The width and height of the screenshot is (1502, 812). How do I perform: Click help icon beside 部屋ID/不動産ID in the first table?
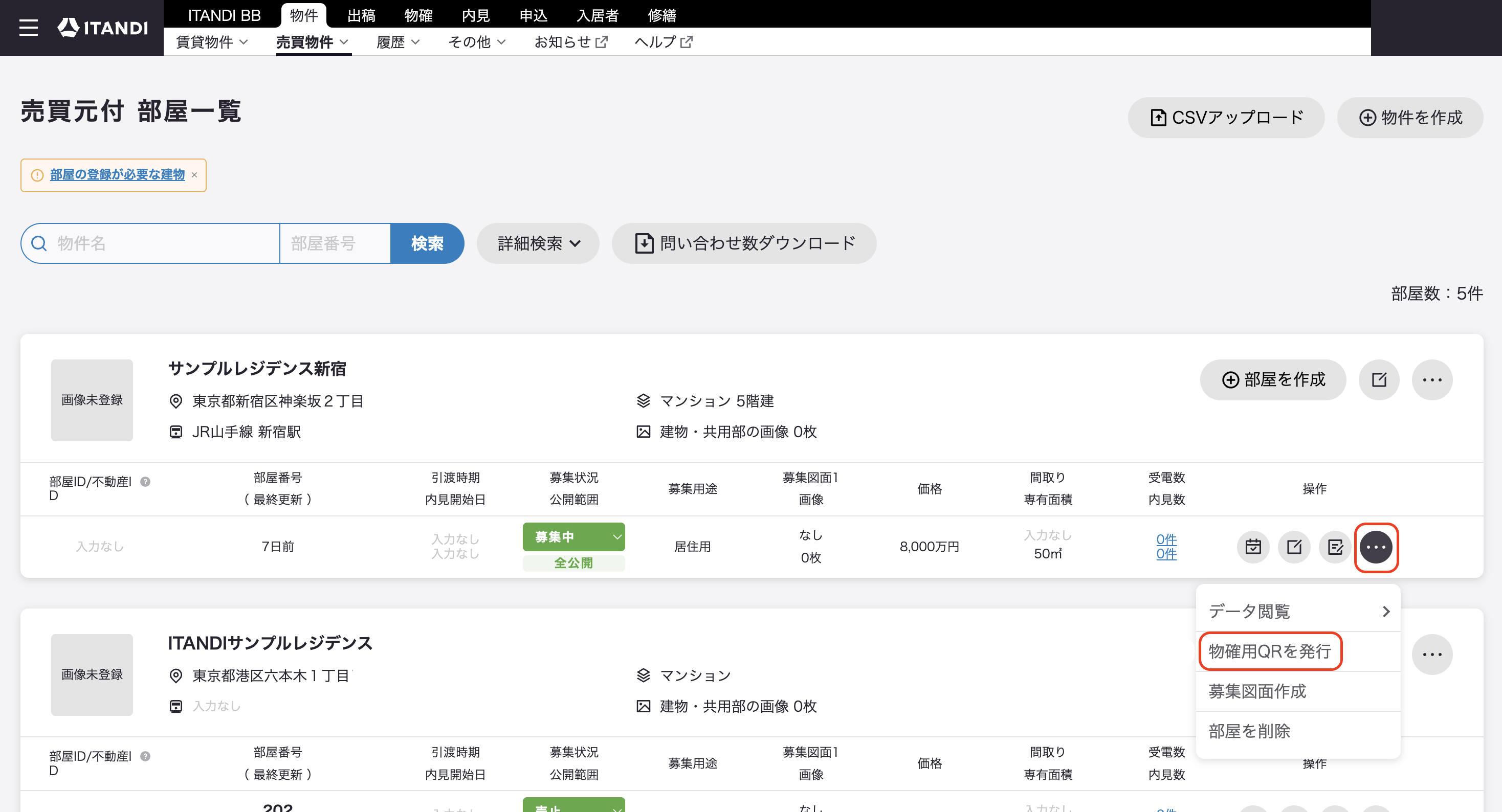click(145, 482)
